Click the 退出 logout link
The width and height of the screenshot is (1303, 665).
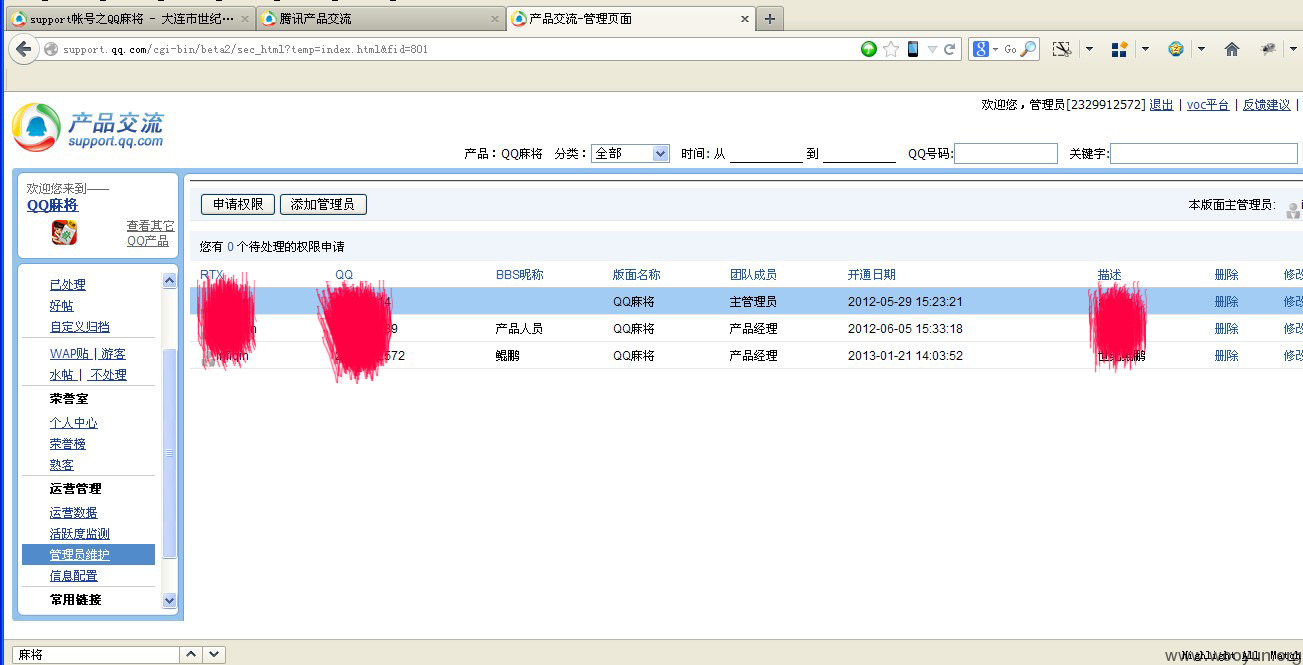pyautogui.click(x=1161, y=105)
